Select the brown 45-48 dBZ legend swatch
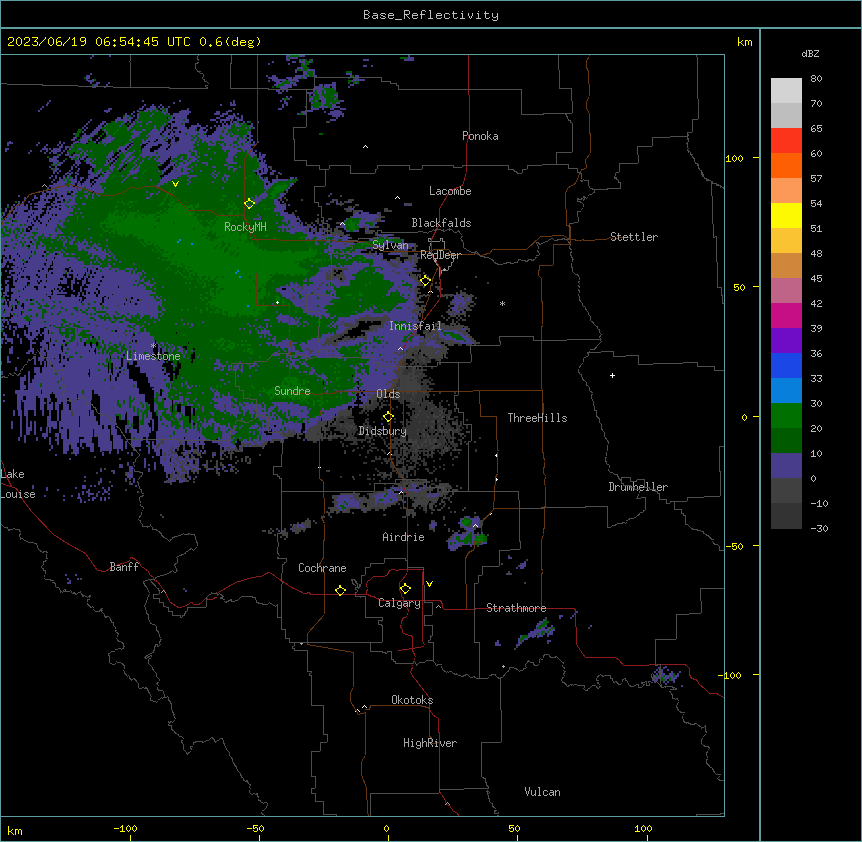 pyautogui.click(x=786, y=265)
